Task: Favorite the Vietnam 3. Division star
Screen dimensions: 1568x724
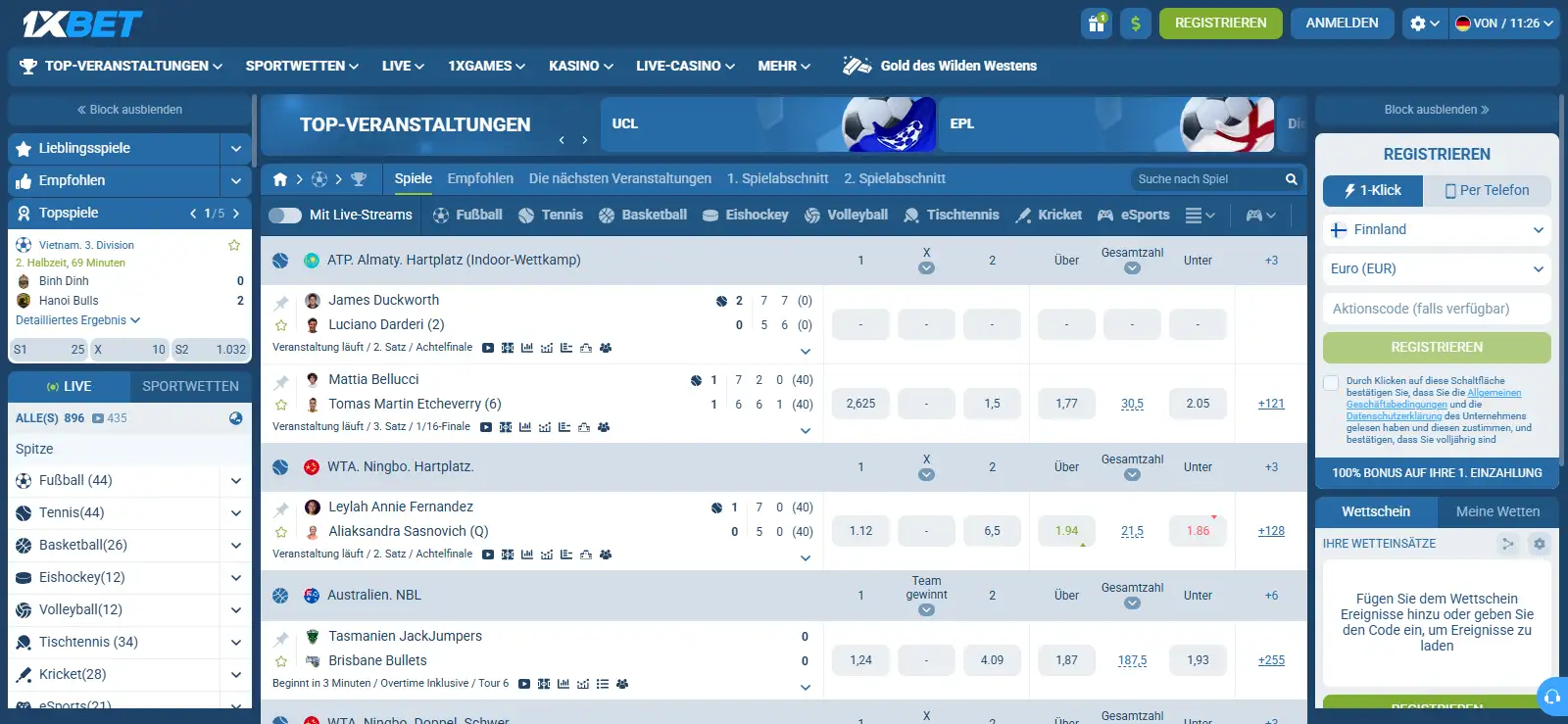Action: (234, 245)
